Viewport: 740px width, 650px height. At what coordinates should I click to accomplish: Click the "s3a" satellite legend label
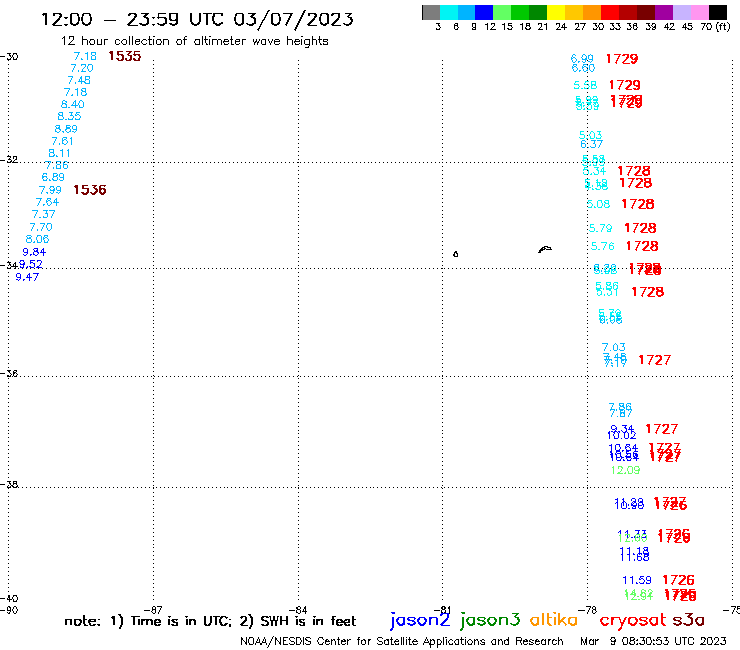pyautogui.click(x=689, y=620)
